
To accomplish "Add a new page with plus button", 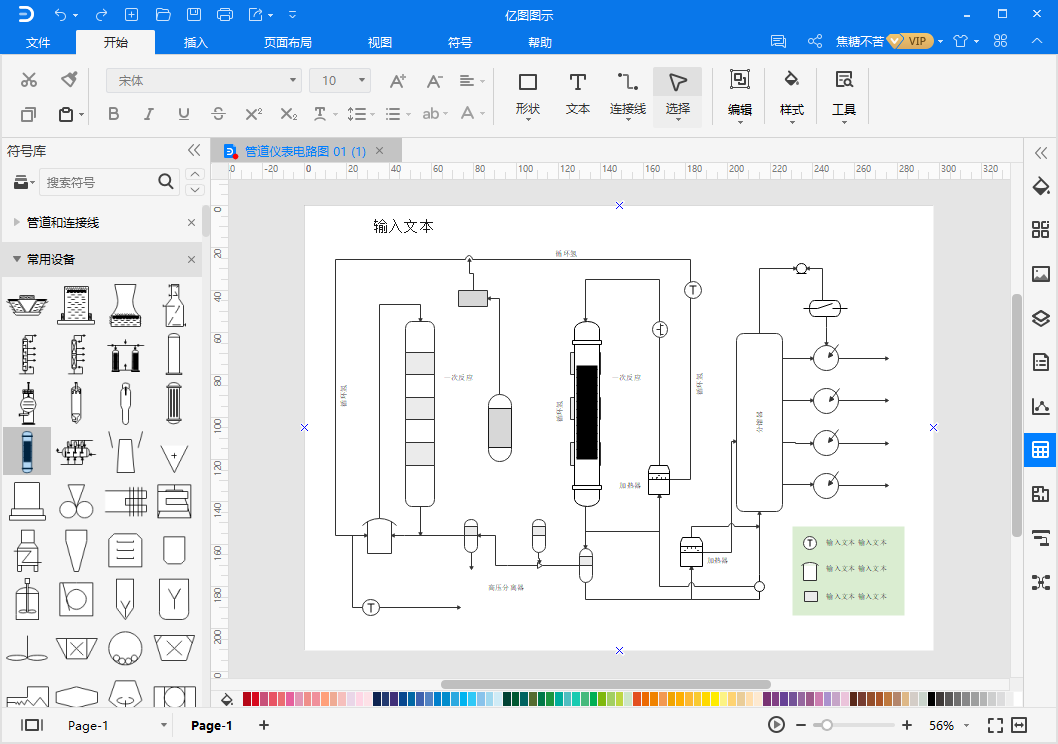I will (x=264, y=725).
